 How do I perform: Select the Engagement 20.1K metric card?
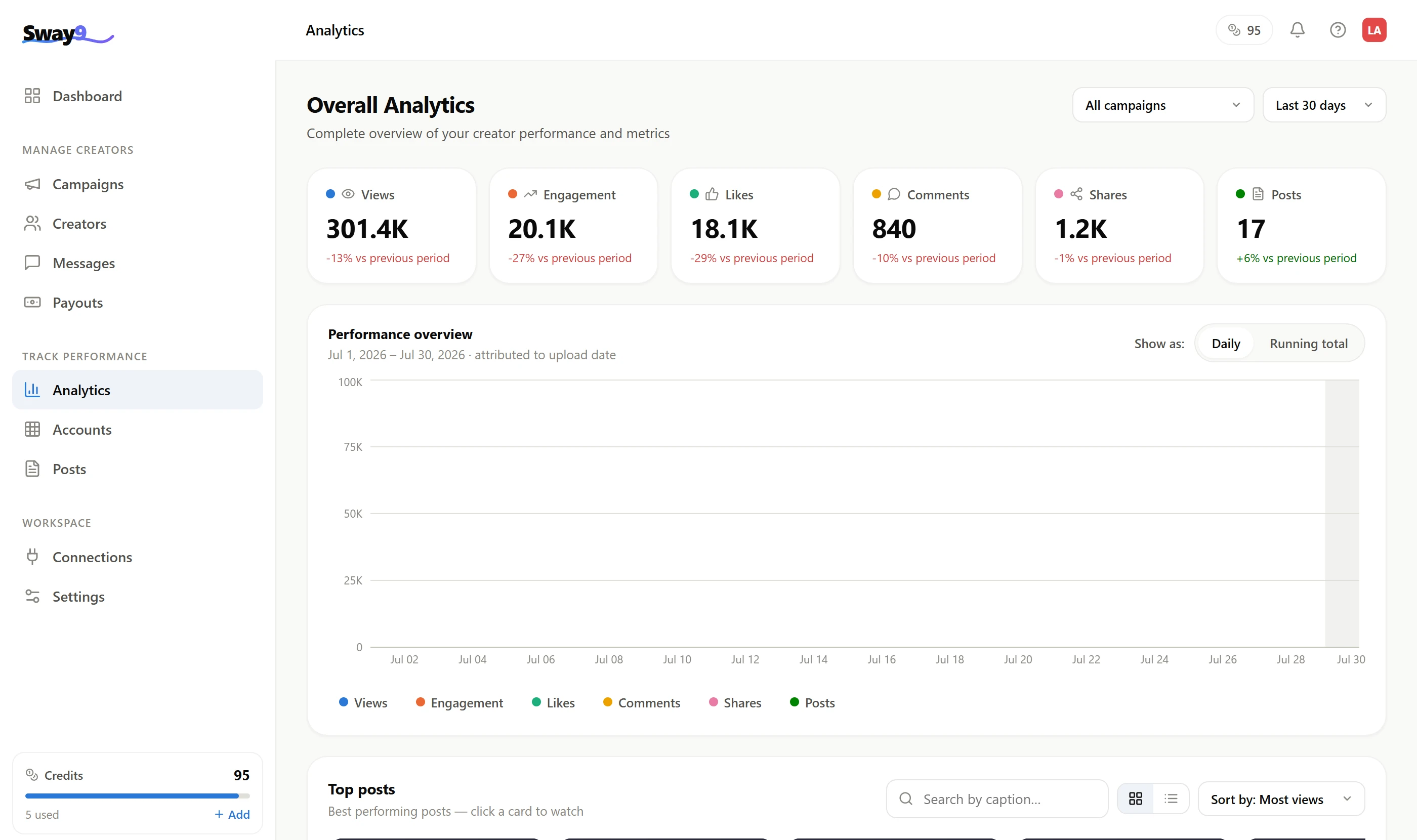573,225
